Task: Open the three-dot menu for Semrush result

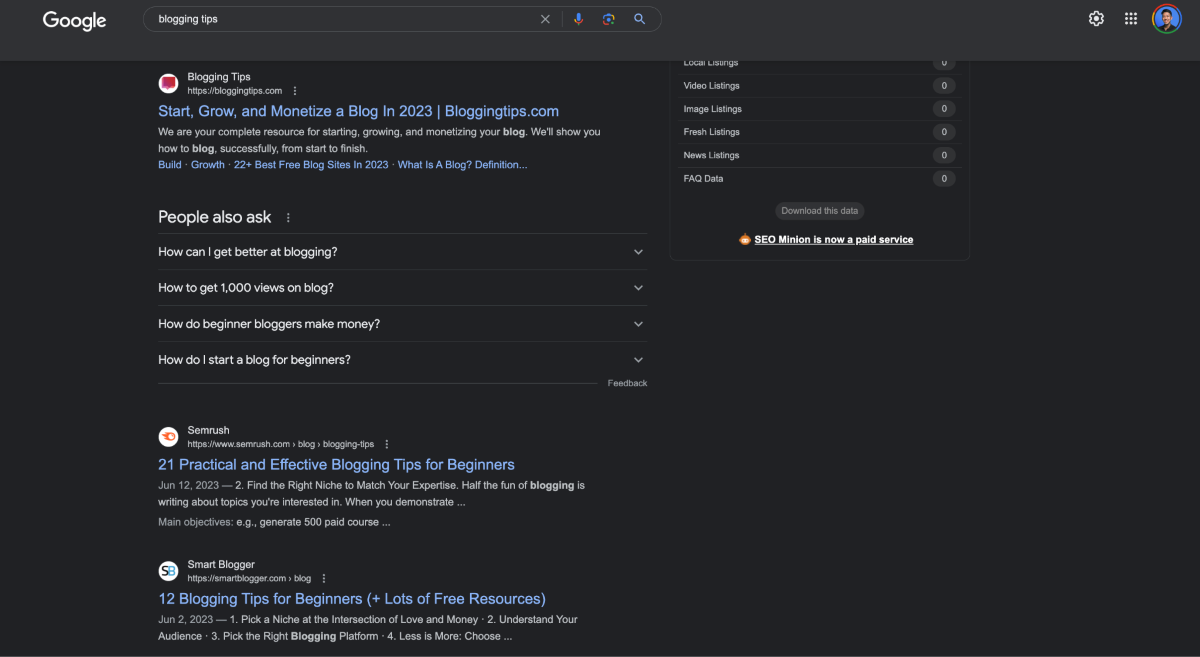Action: click(387, 445)
